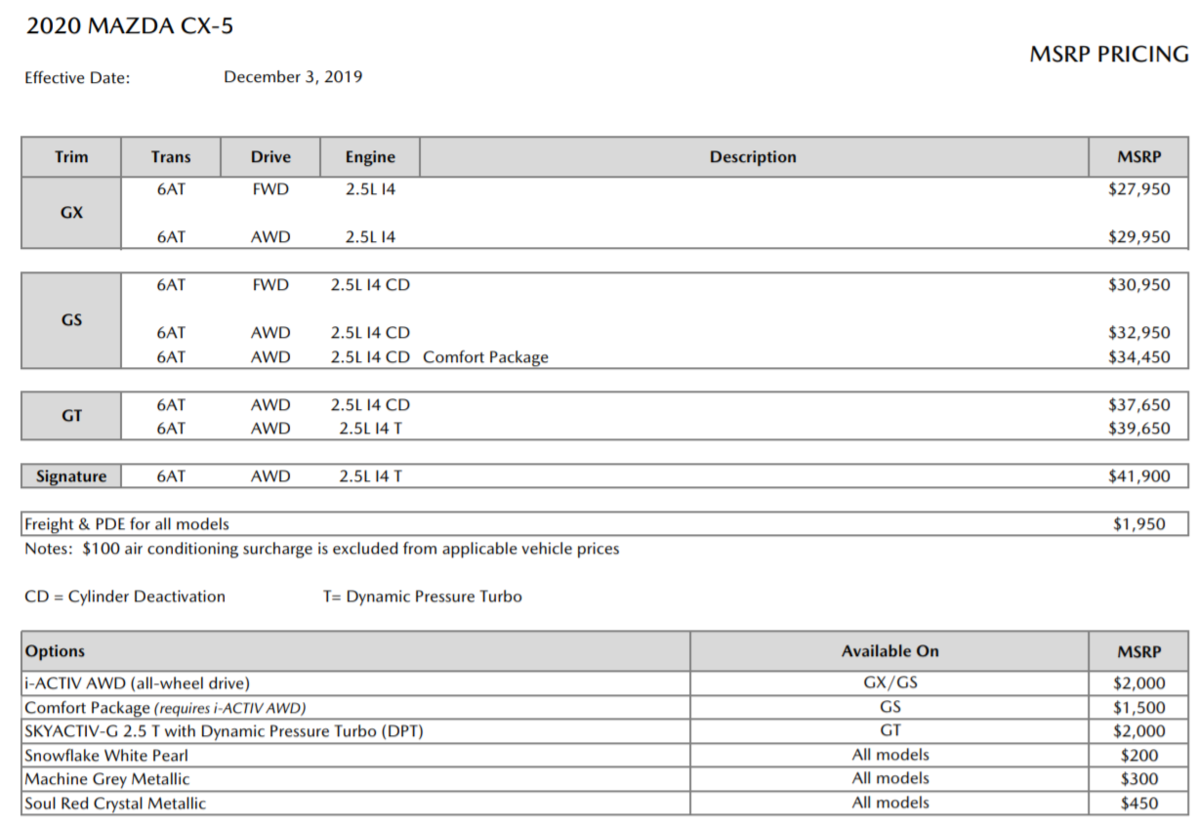Click the 'Options' table header
Screen dimensions: 1200x828
coord(355,651)
